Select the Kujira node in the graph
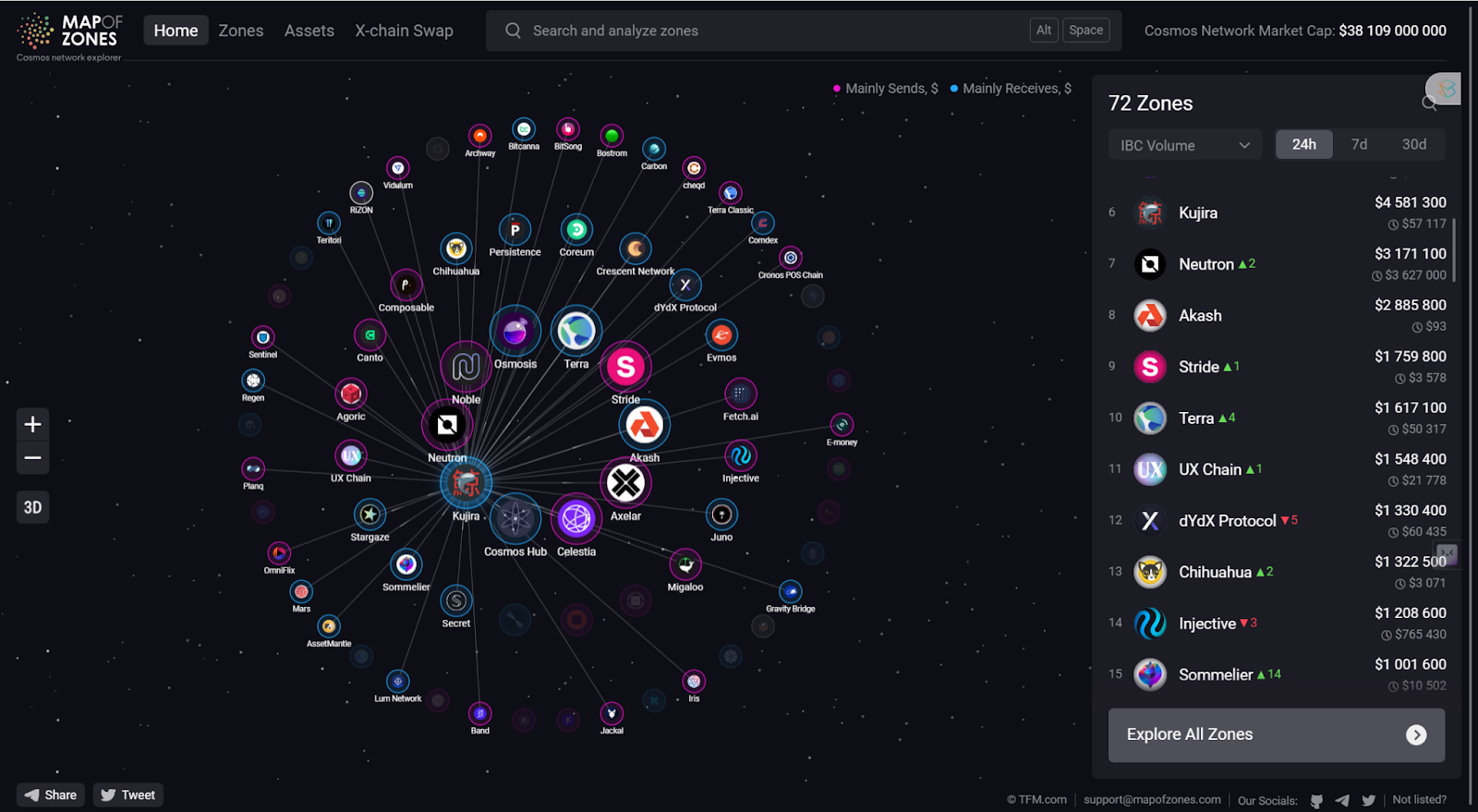This screenshot has height=812, width=1478. (x=466, y=482)
